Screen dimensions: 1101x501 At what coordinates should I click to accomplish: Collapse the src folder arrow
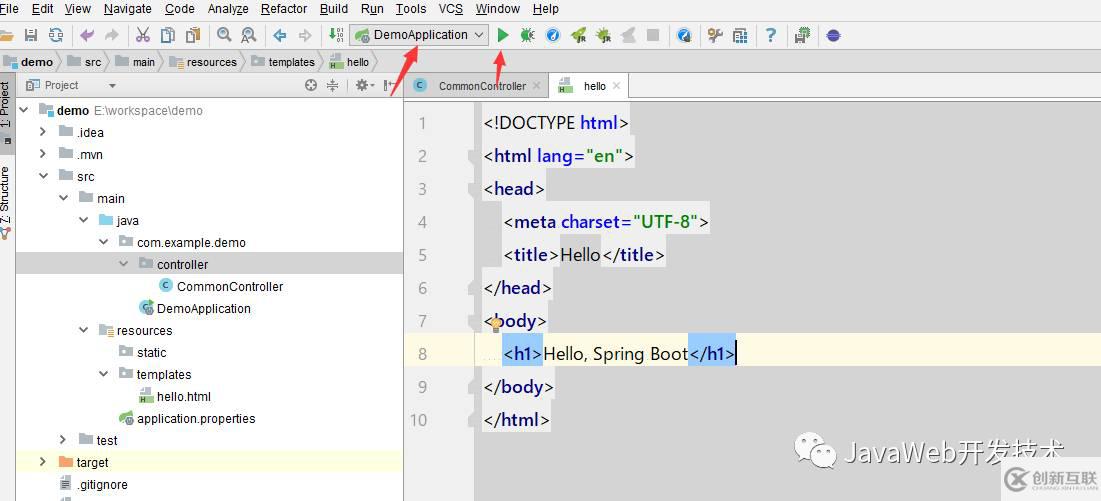pyautogui.click(x=43, y=176)
